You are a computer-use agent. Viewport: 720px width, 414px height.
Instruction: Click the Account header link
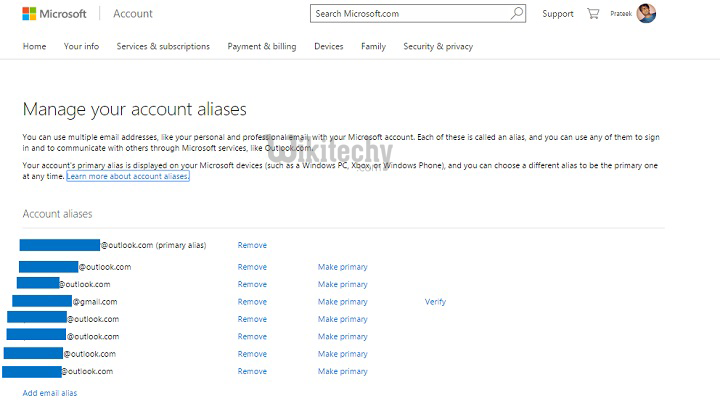pos(133,14)
